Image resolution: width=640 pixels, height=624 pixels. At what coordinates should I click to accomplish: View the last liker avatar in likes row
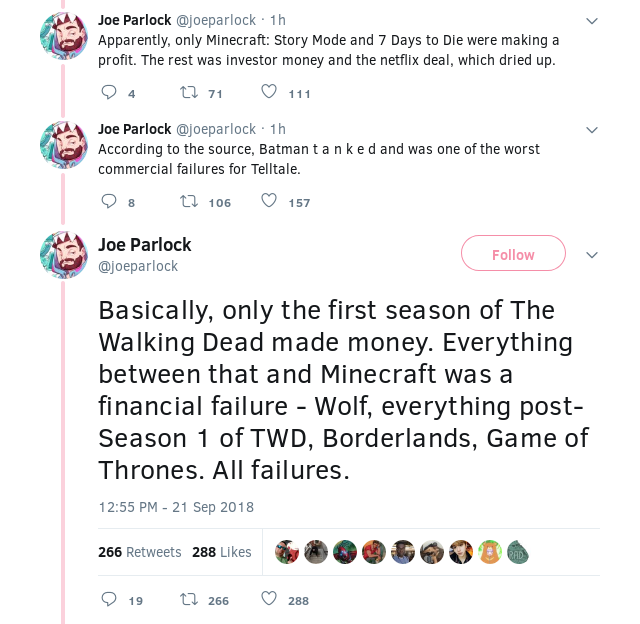coord(518,552)
